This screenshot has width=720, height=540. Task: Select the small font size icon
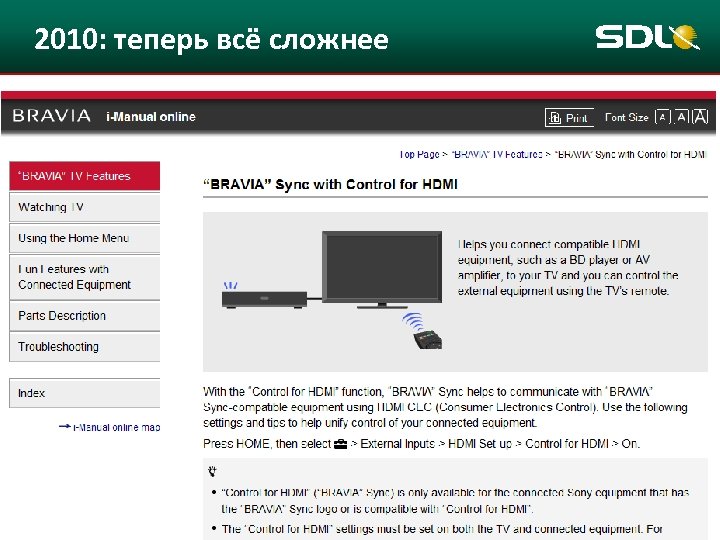point(662,118)
